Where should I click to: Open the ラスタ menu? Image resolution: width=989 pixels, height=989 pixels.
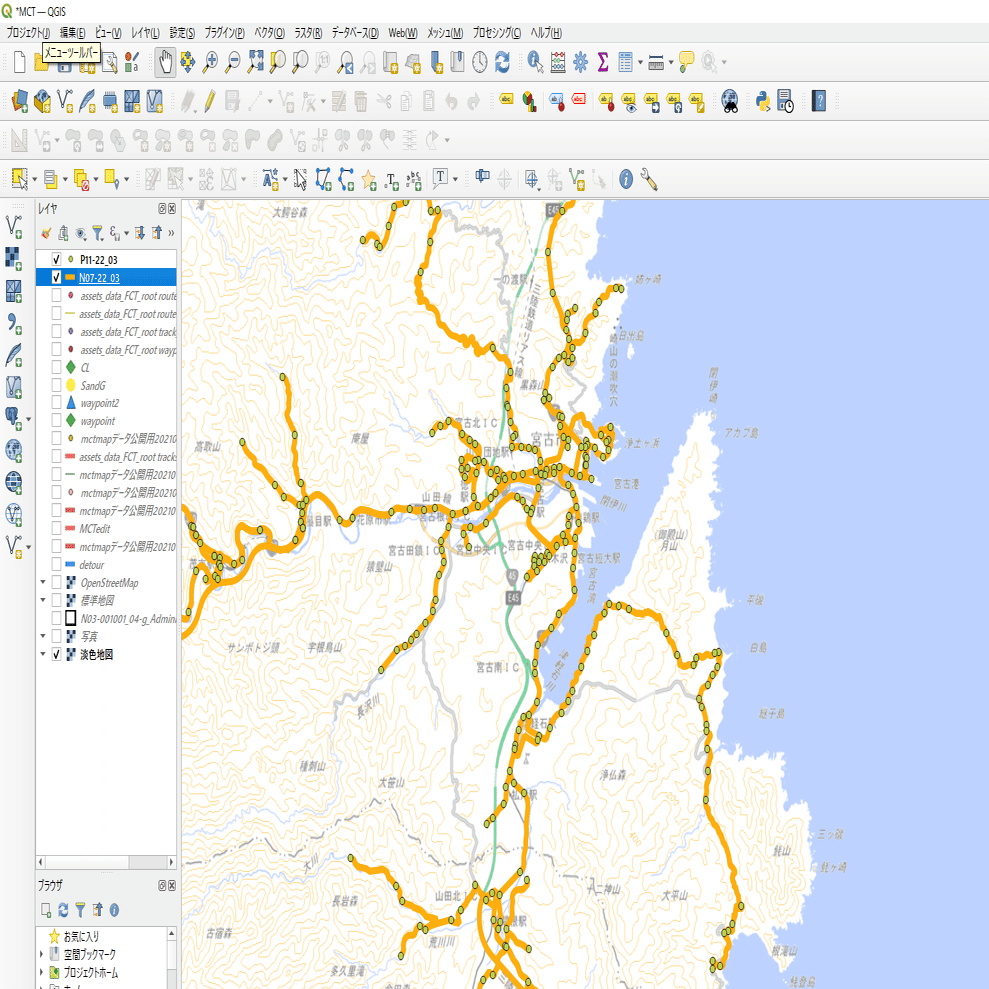click(308, 33)
